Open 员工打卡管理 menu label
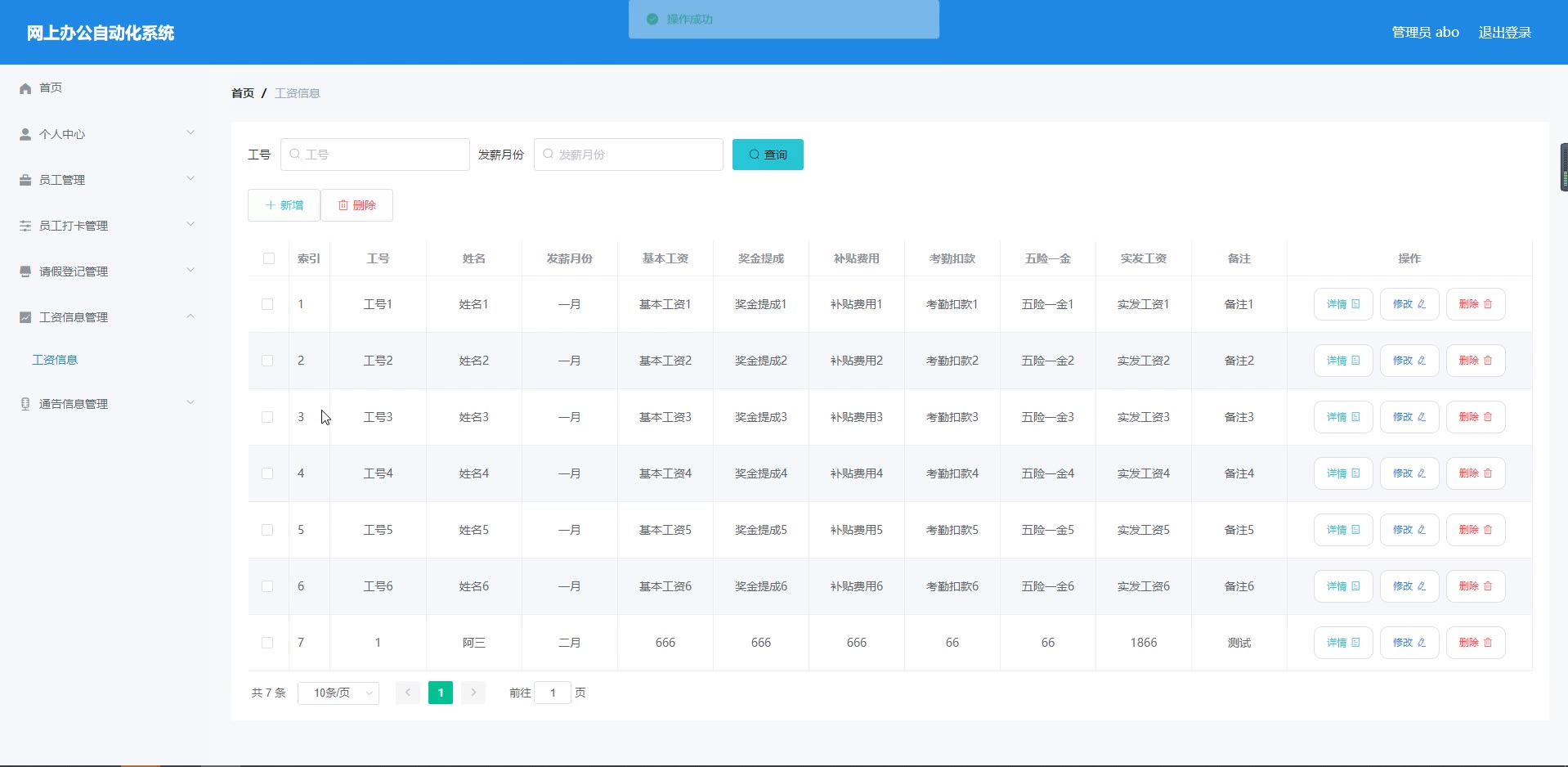 [x=74, y=226]
